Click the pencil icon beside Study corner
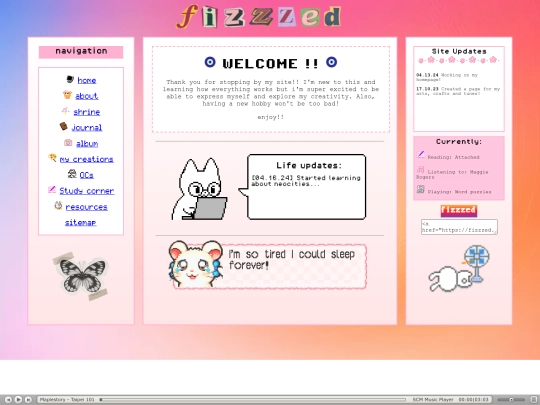 coord(52,189)
